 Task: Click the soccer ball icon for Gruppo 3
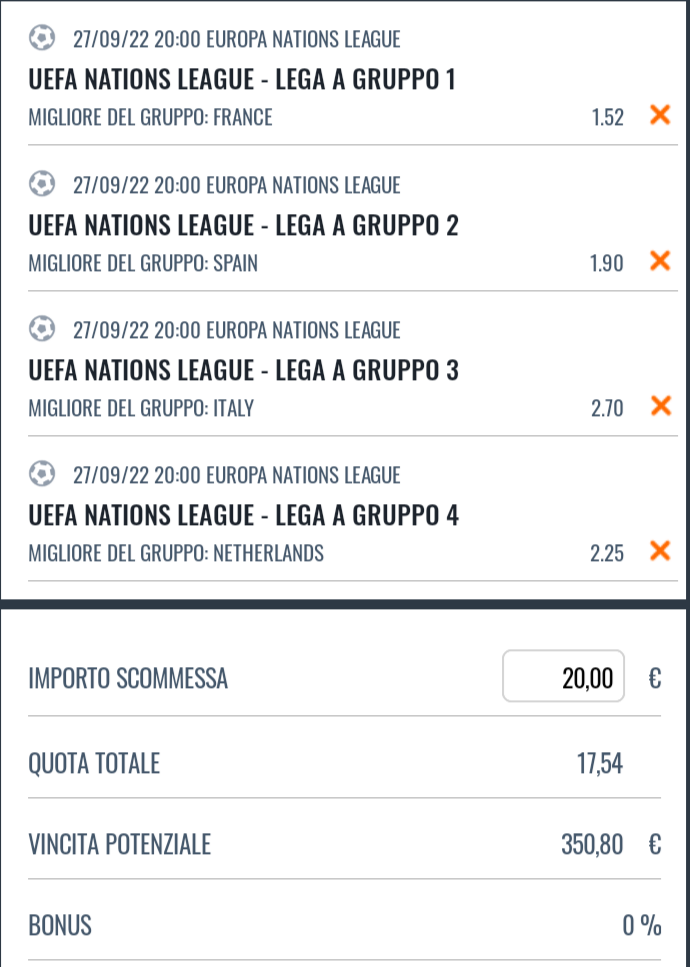coord(42,329)
